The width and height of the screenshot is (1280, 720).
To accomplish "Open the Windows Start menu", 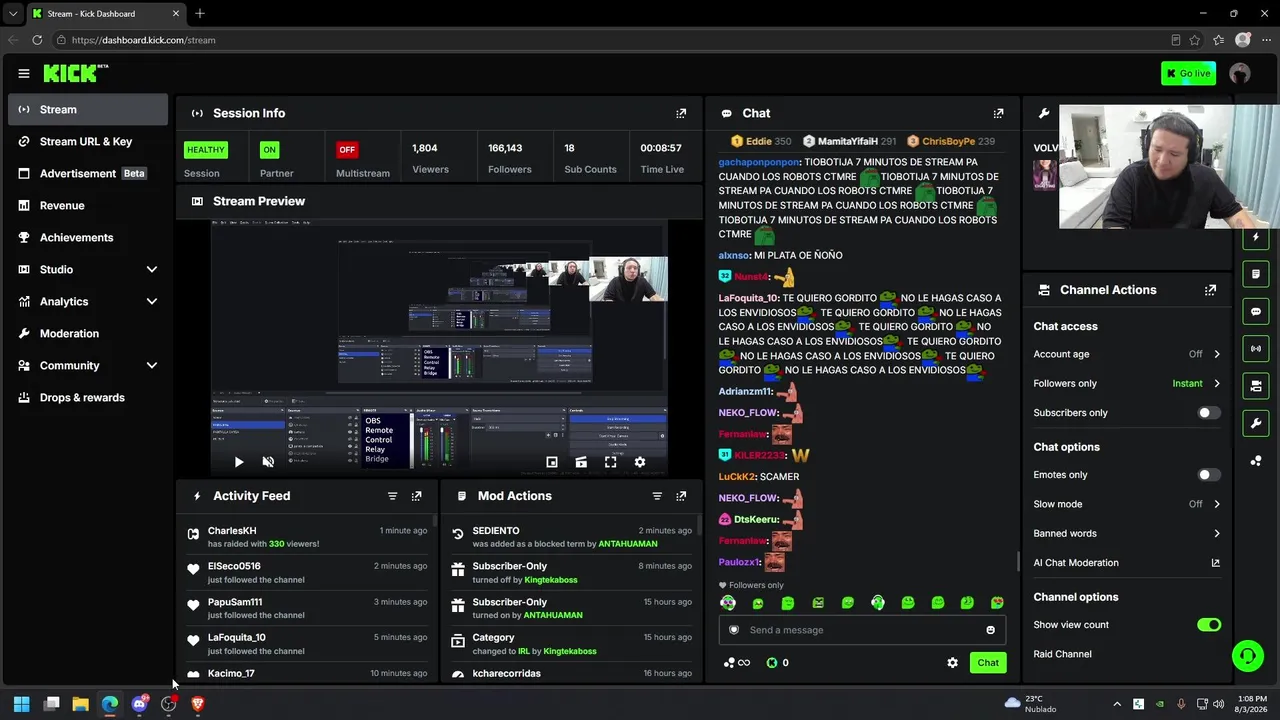I will 21,704.
